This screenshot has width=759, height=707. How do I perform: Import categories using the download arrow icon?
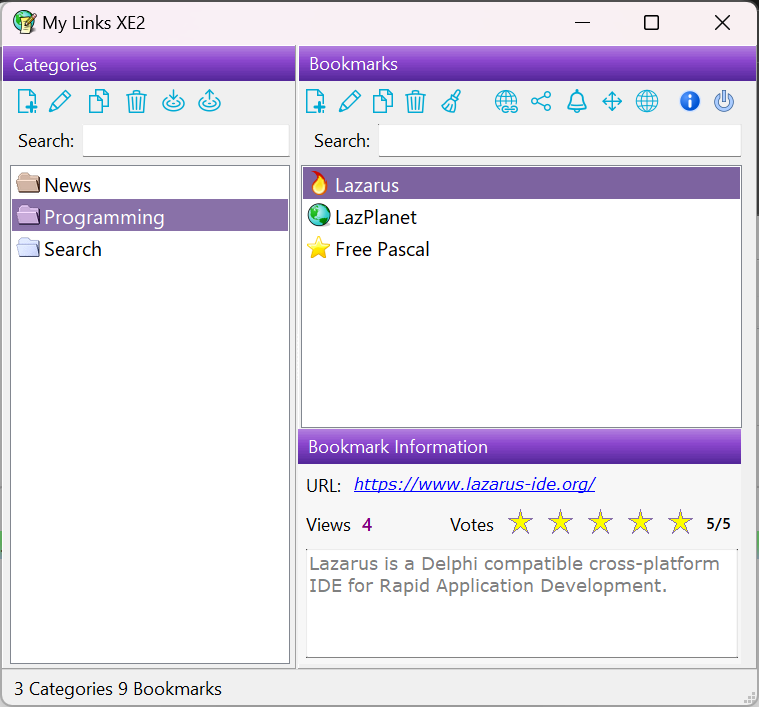[173, 101]
